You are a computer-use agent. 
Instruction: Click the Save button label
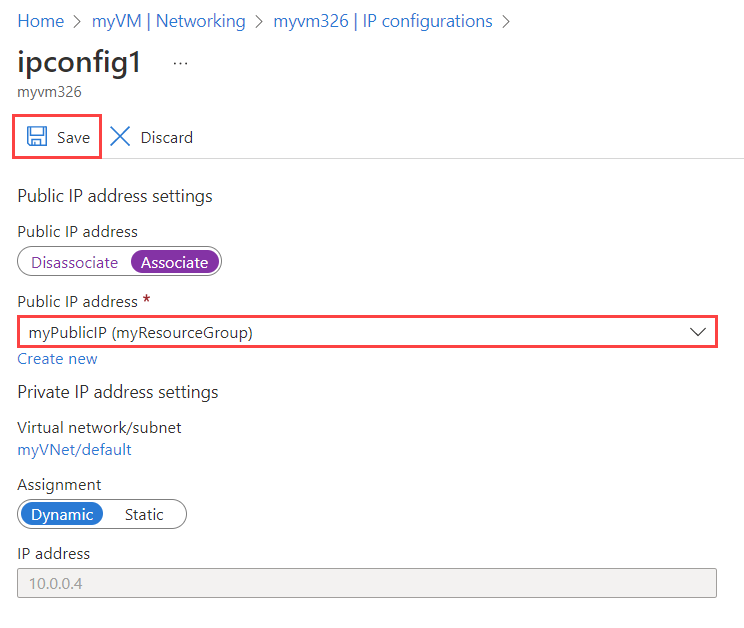[x=74, y=138]
